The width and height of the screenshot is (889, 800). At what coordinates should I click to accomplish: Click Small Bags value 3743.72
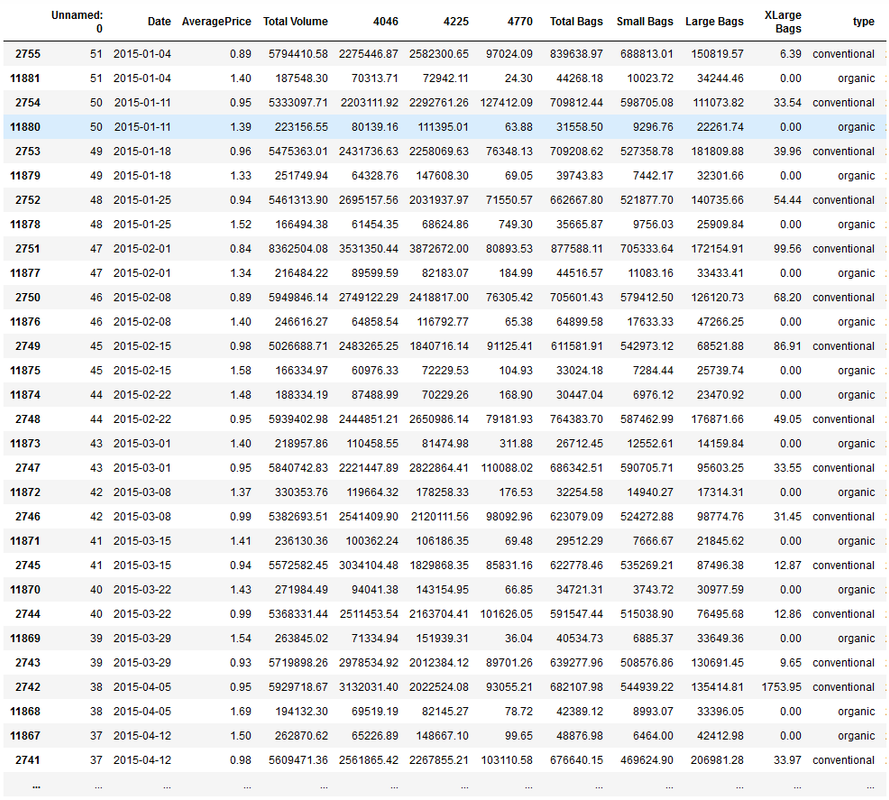pyautogui.click(x=653, y=590)
